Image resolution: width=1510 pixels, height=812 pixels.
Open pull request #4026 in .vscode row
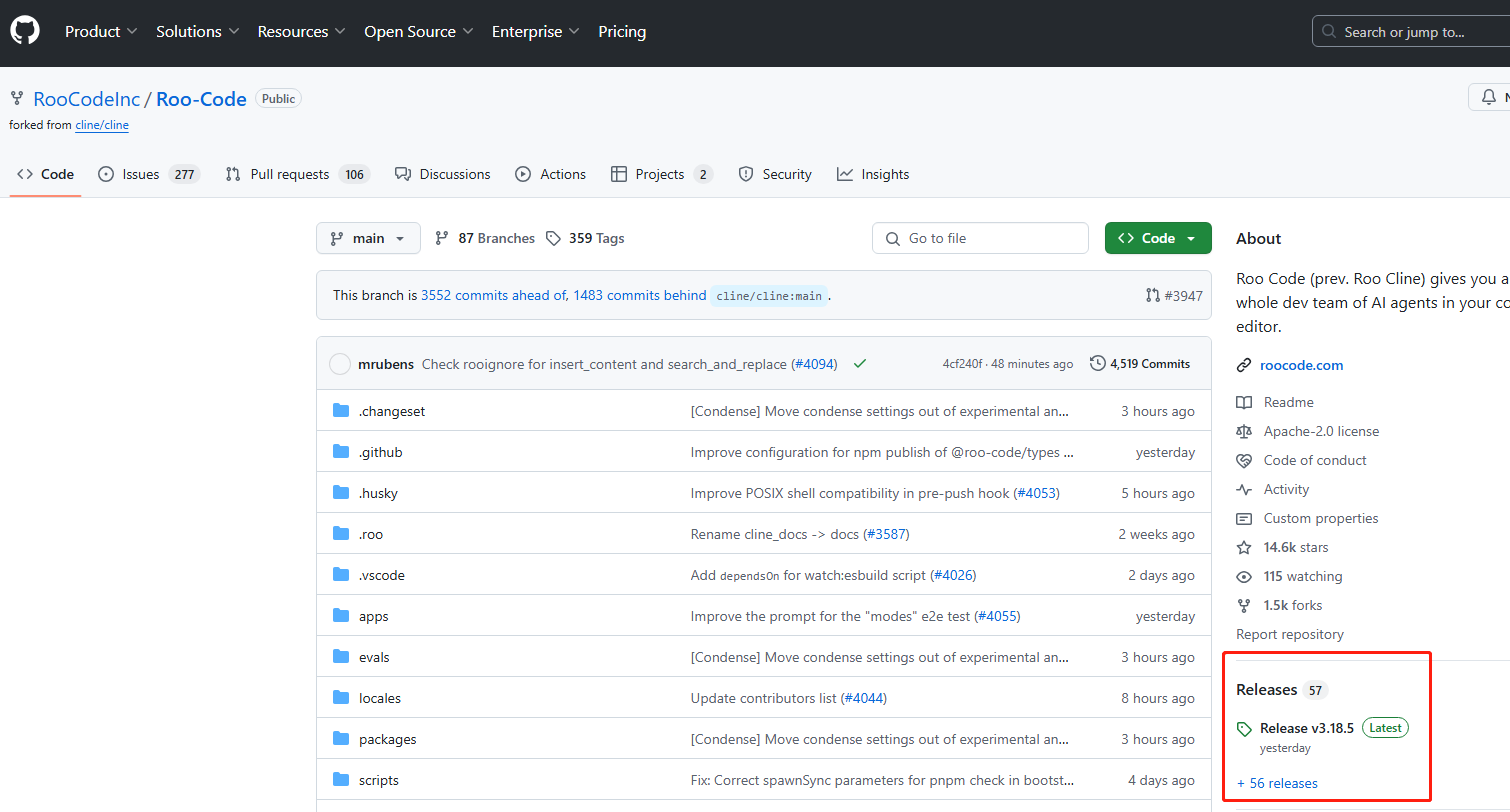point(953,575)
